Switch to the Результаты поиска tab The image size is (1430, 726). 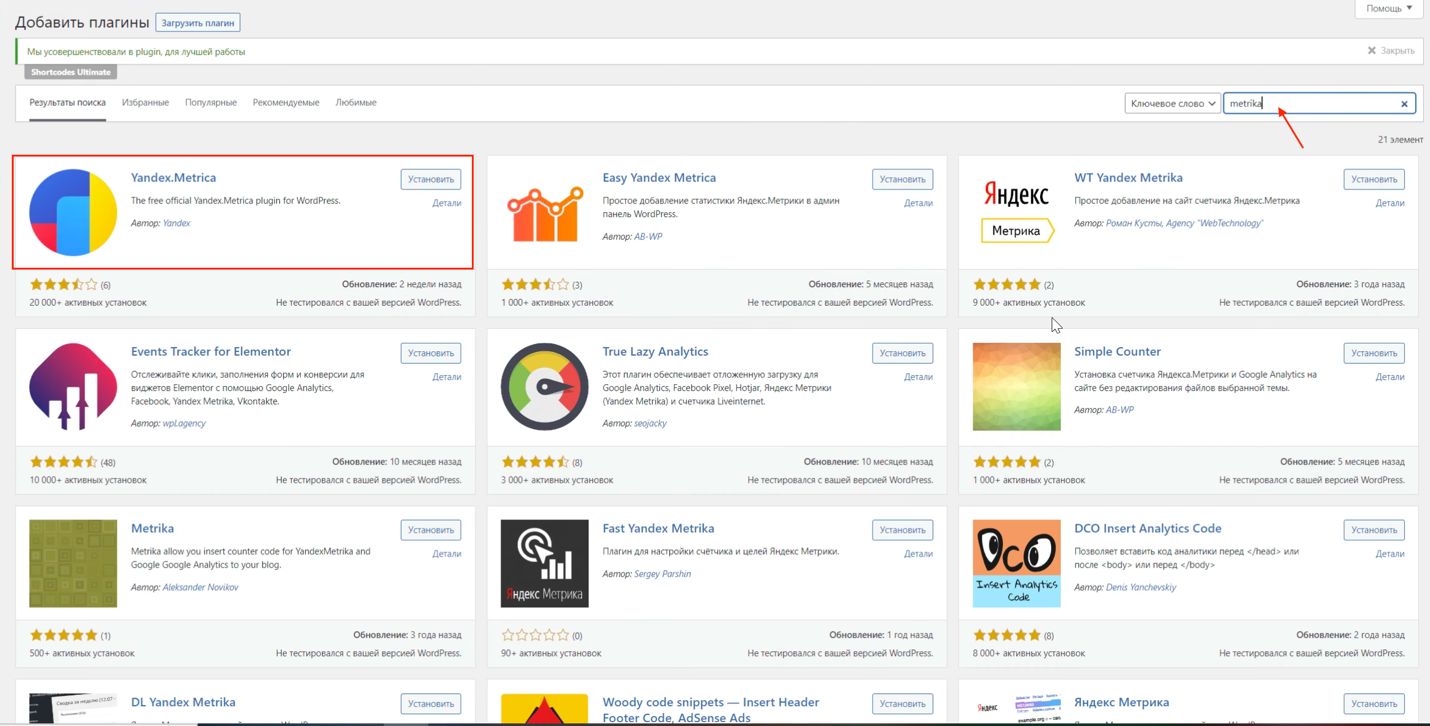click(x=67, y=103)
